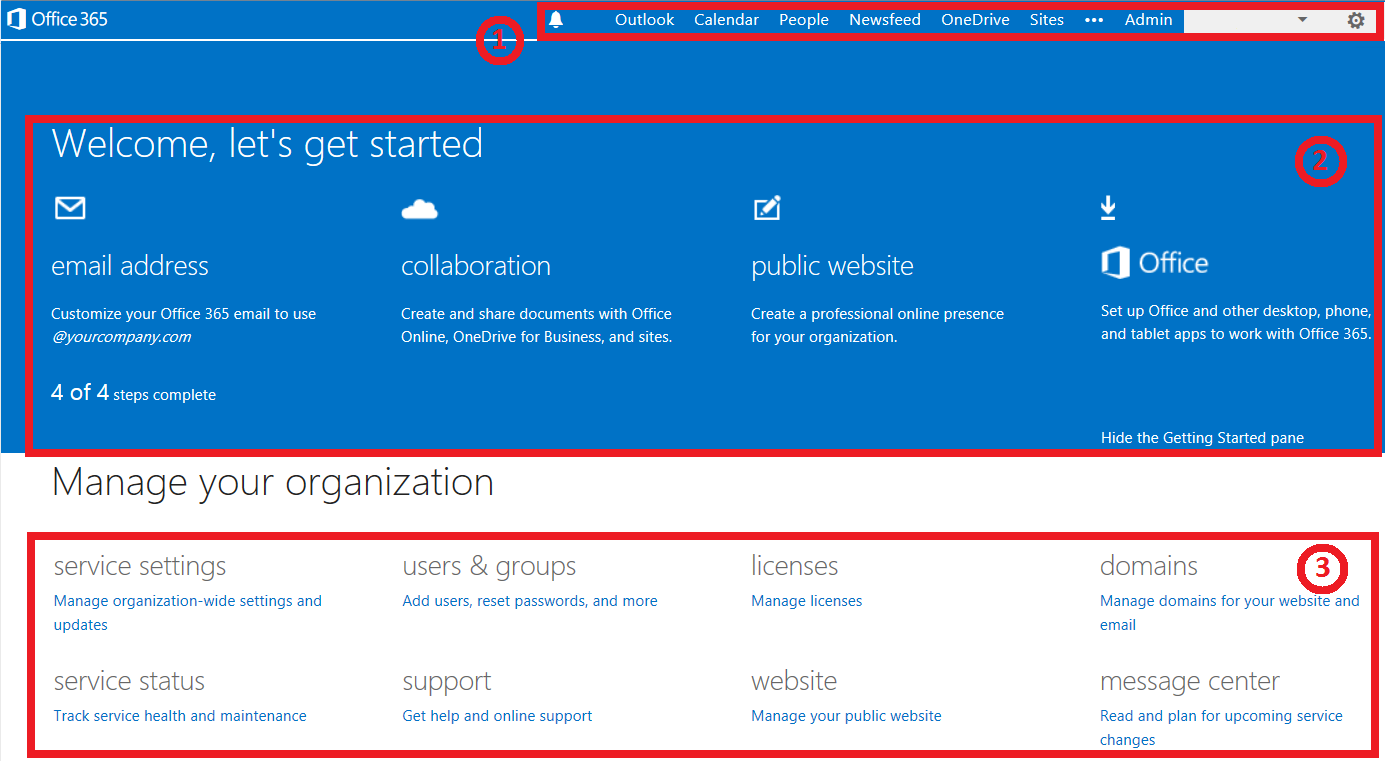Screen dimensions: 1385x761
Task: Open Manage organization-wide settings and updates link
Action: 188,613
